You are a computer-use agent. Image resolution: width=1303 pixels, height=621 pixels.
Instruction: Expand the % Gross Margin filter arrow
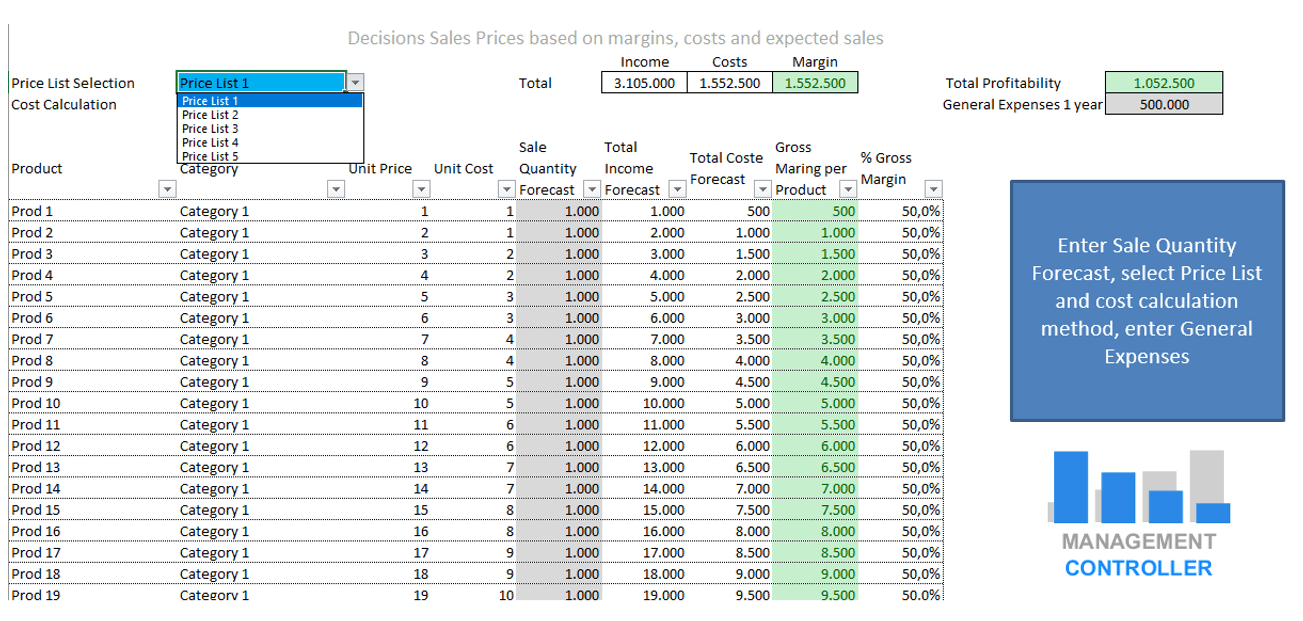[x=933, y=190]
